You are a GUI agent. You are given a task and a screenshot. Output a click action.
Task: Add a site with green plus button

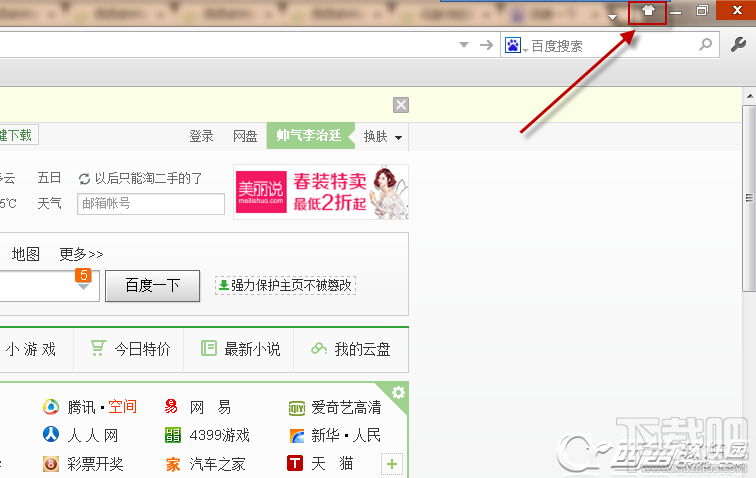tap(392, 464)
